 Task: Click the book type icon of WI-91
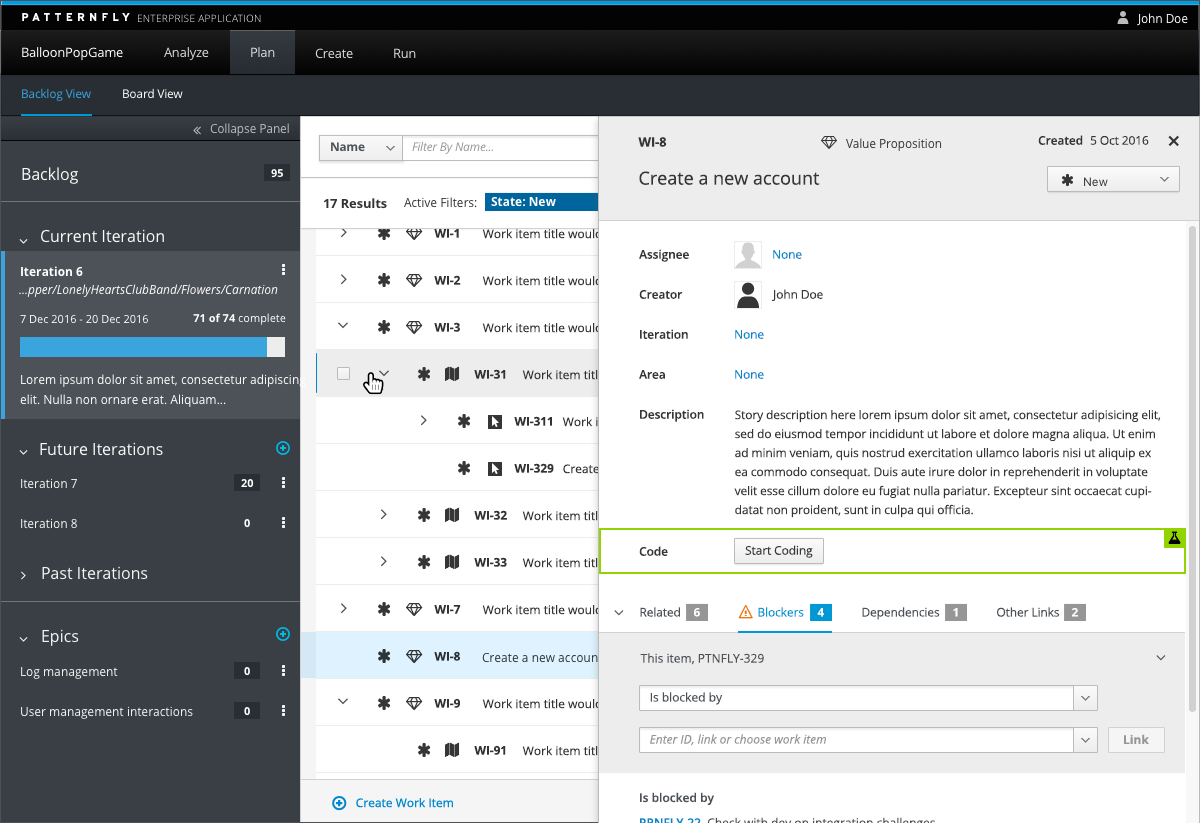coord(452,750)
